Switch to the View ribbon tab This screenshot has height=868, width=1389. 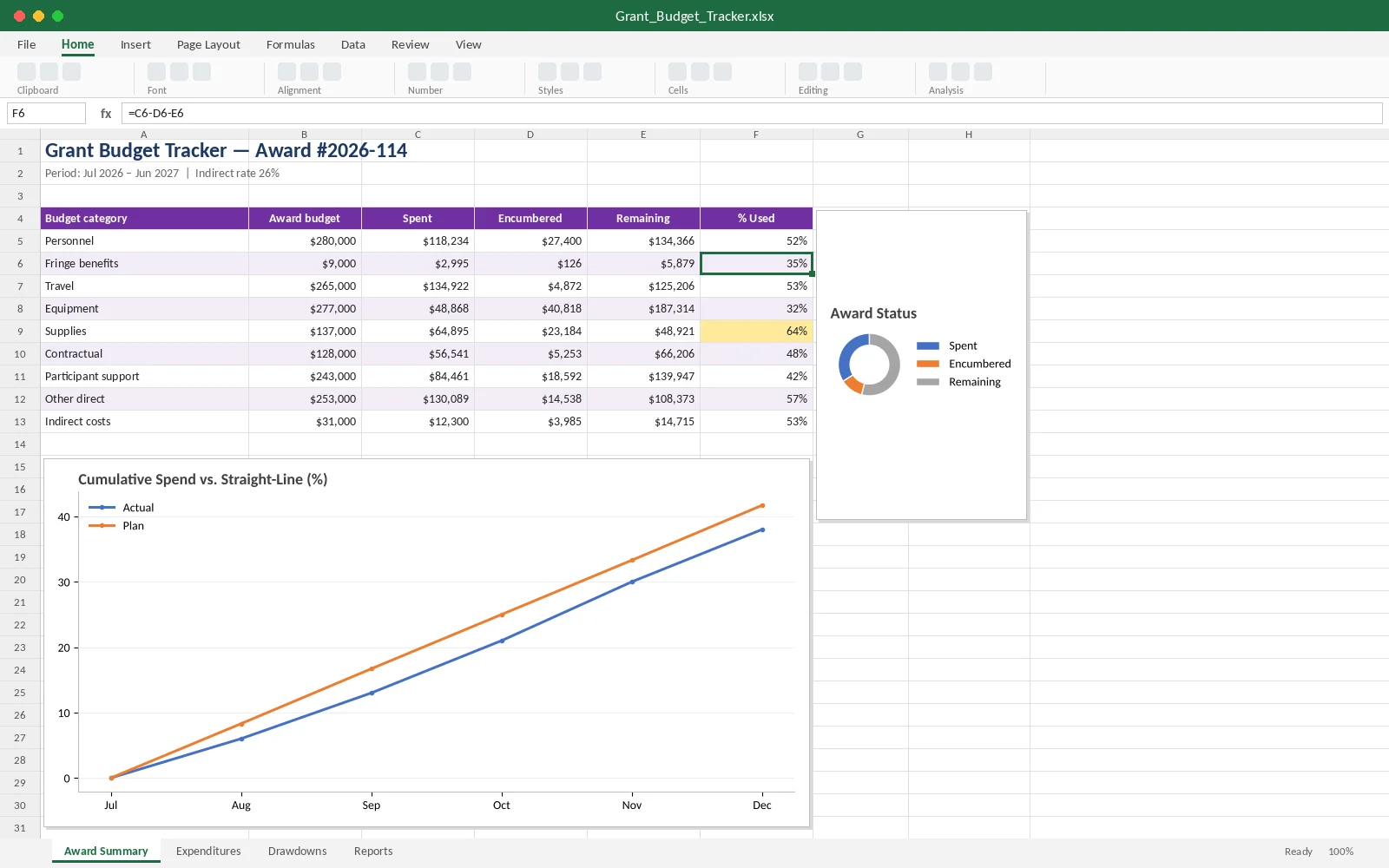469,44
